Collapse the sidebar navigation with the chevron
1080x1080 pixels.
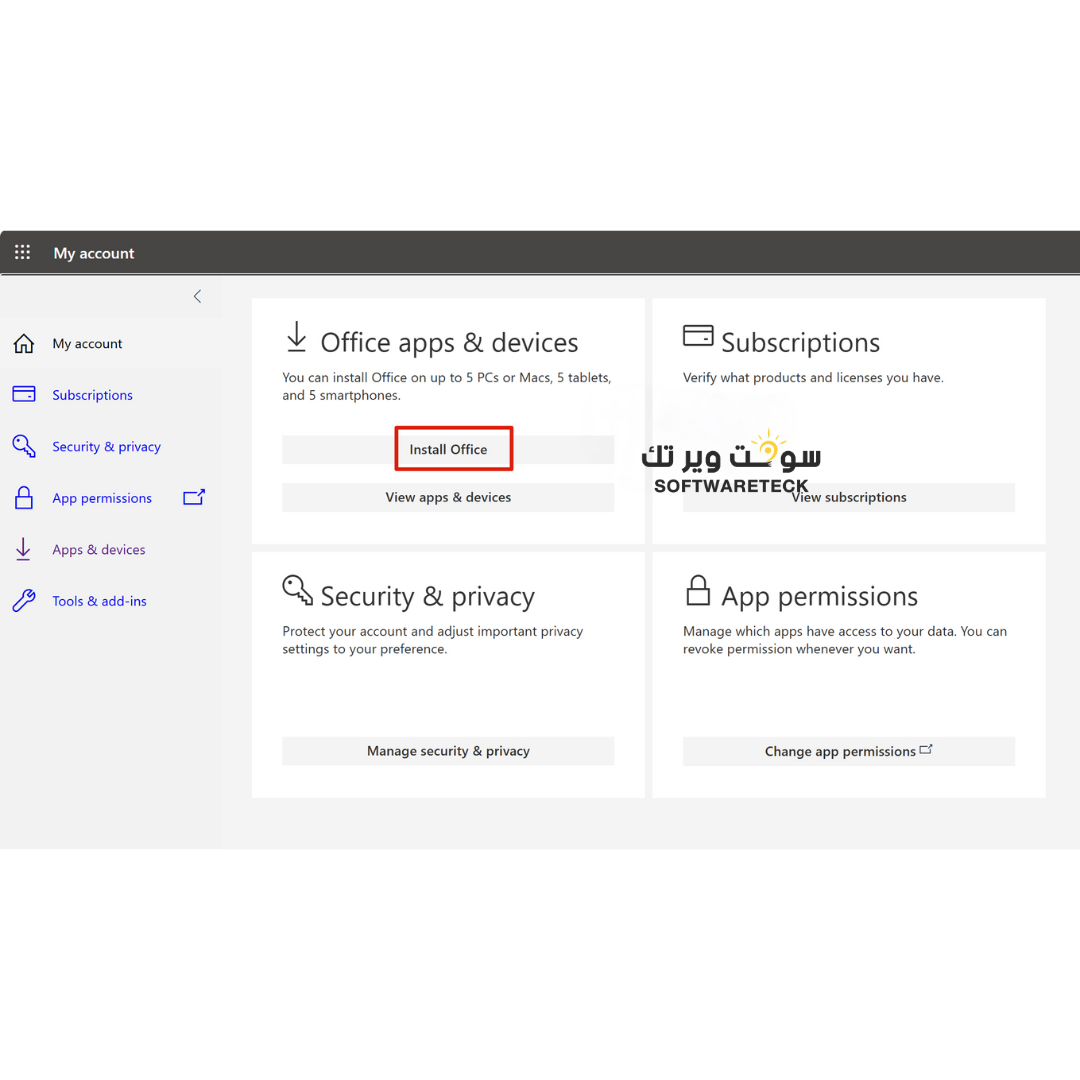(x=197, y=296)
